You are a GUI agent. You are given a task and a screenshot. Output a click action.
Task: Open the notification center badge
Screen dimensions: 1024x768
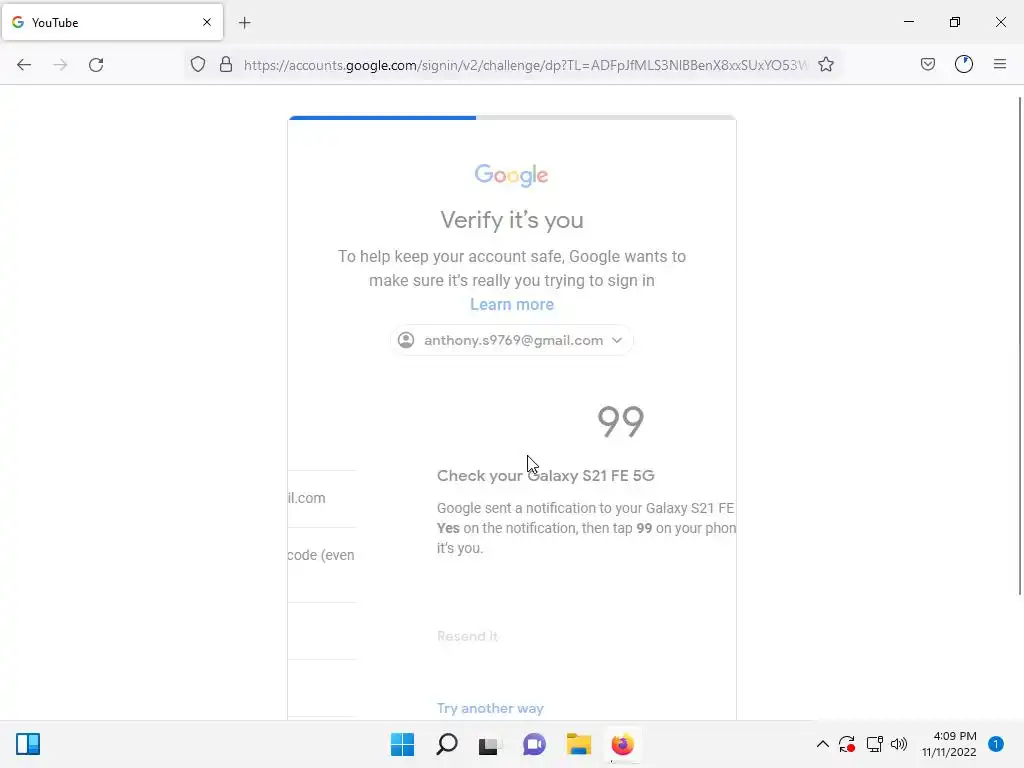[996, 744]
